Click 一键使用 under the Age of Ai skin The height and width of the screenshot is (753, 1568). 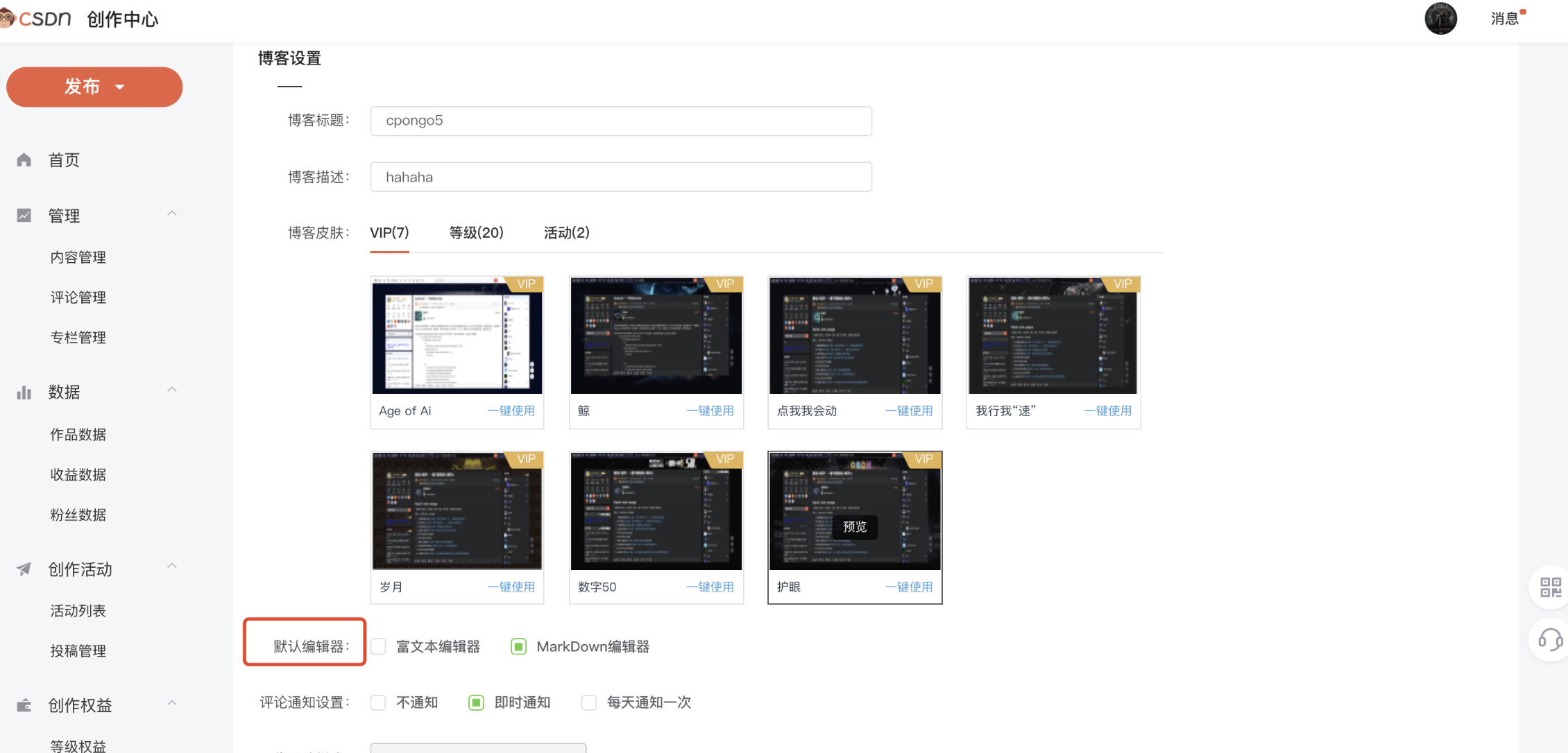tap(512, 410)
